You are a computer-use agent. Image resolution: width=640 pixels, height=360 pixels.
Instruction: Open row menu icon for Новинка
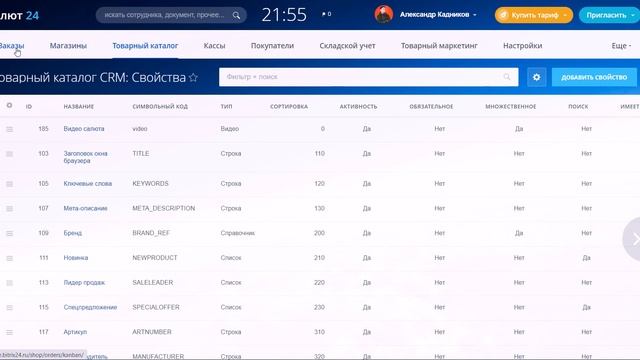click(x=9, y=258)
